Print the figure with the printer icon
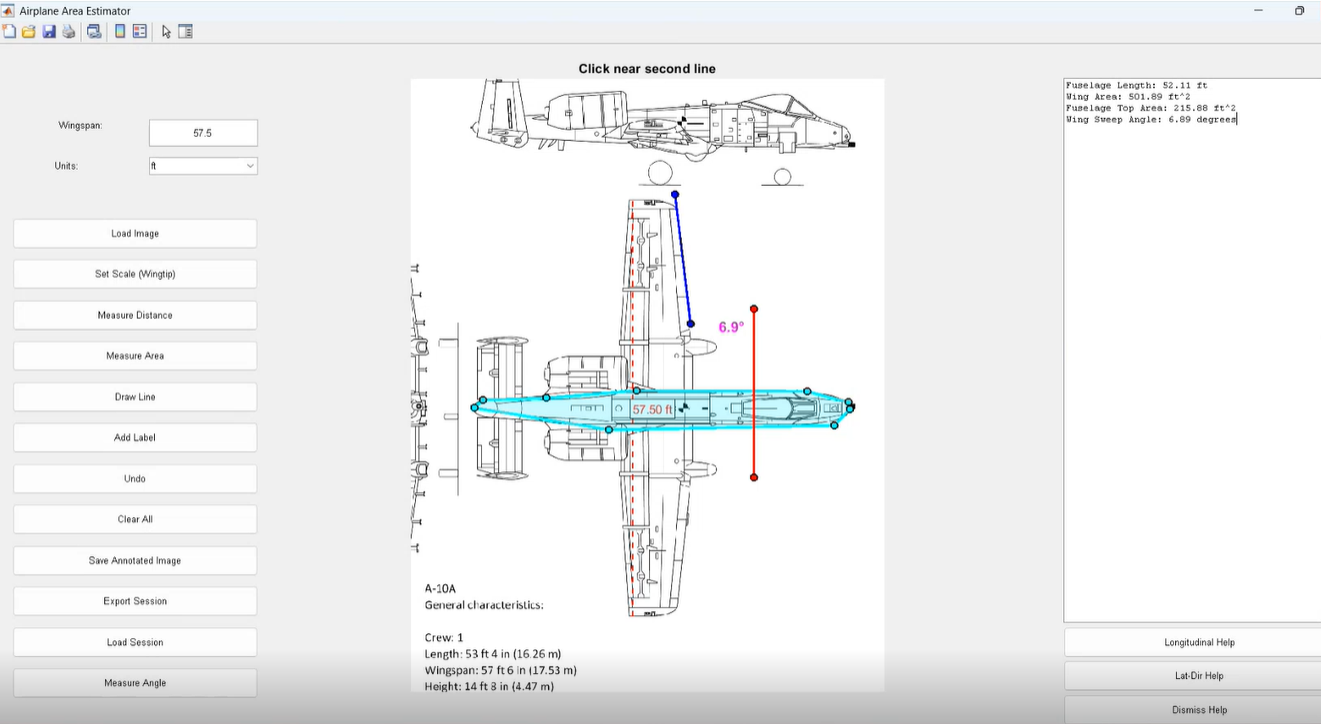Viewport: 1321px width, 724px height. (x=68, y=31)
